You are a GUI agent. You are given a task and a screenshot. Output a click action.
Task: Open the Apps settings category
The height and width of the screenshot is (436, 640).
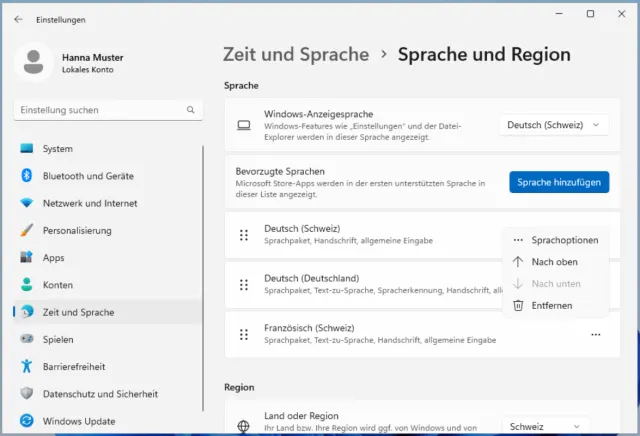[x=53, y=257]
